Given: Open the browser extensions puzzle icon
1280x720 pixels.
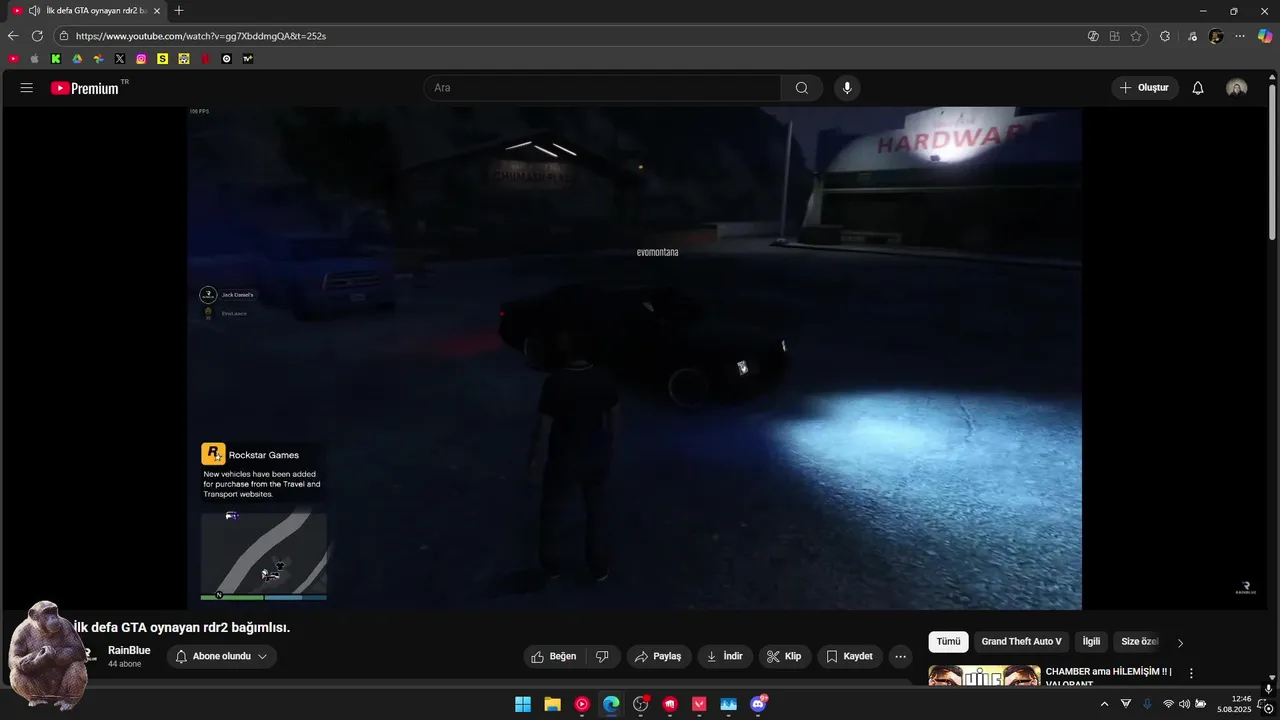Looking at the screenshot, I should pyautogui.click(x=1165, y=36).
